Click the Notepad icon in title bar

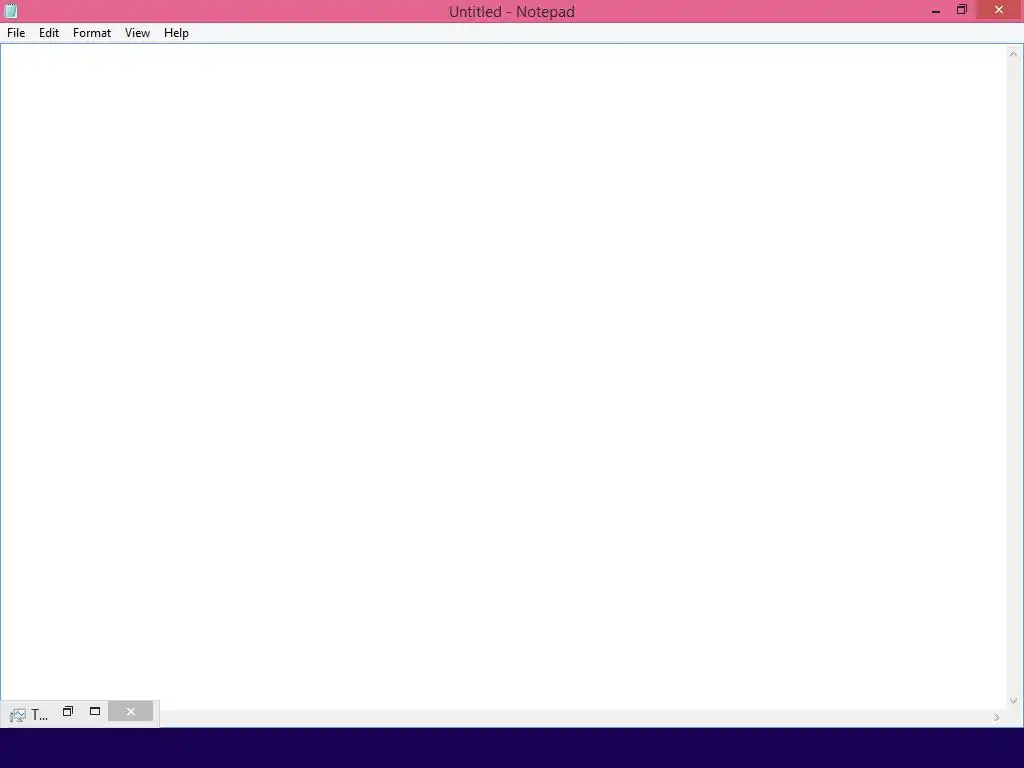(x=10, y=11)
